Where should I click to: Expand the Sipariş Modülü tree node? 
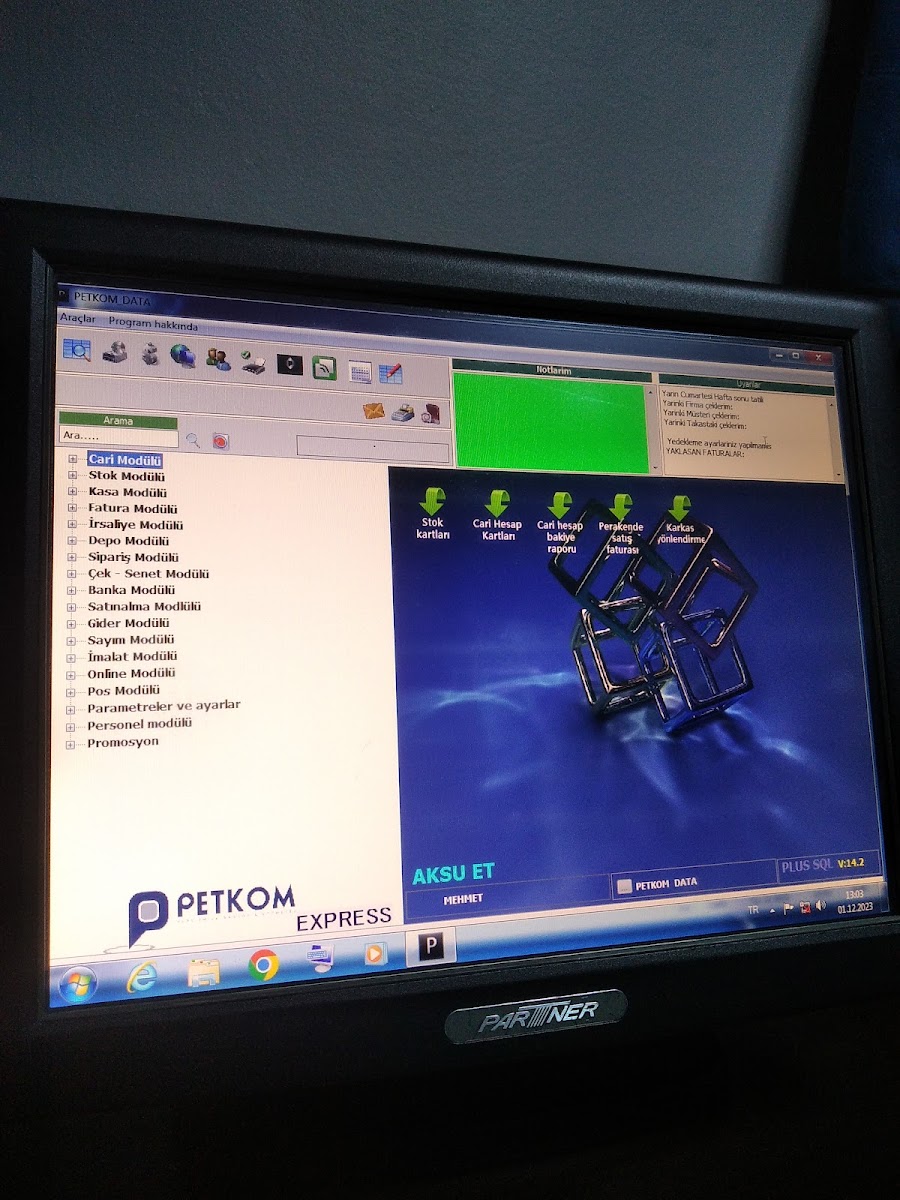(72, 558)
